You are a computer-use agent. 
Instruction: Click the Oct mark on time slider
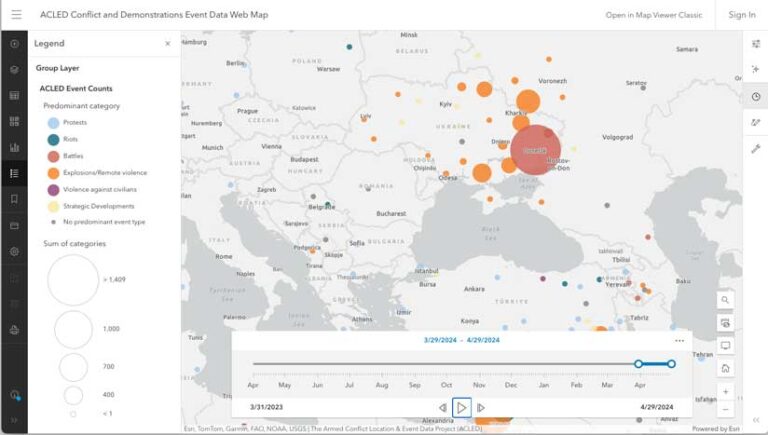tap(447, 385)
